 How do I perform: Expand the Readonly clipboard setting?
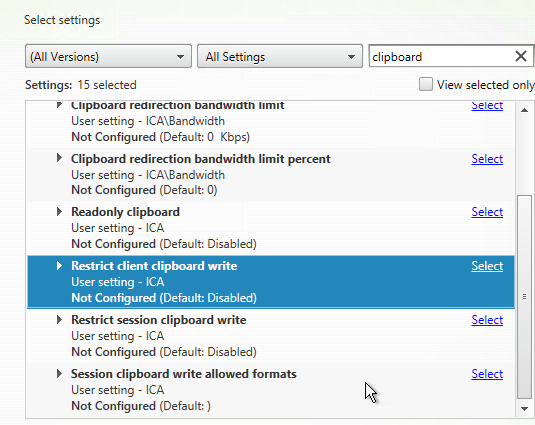(59, 211)
